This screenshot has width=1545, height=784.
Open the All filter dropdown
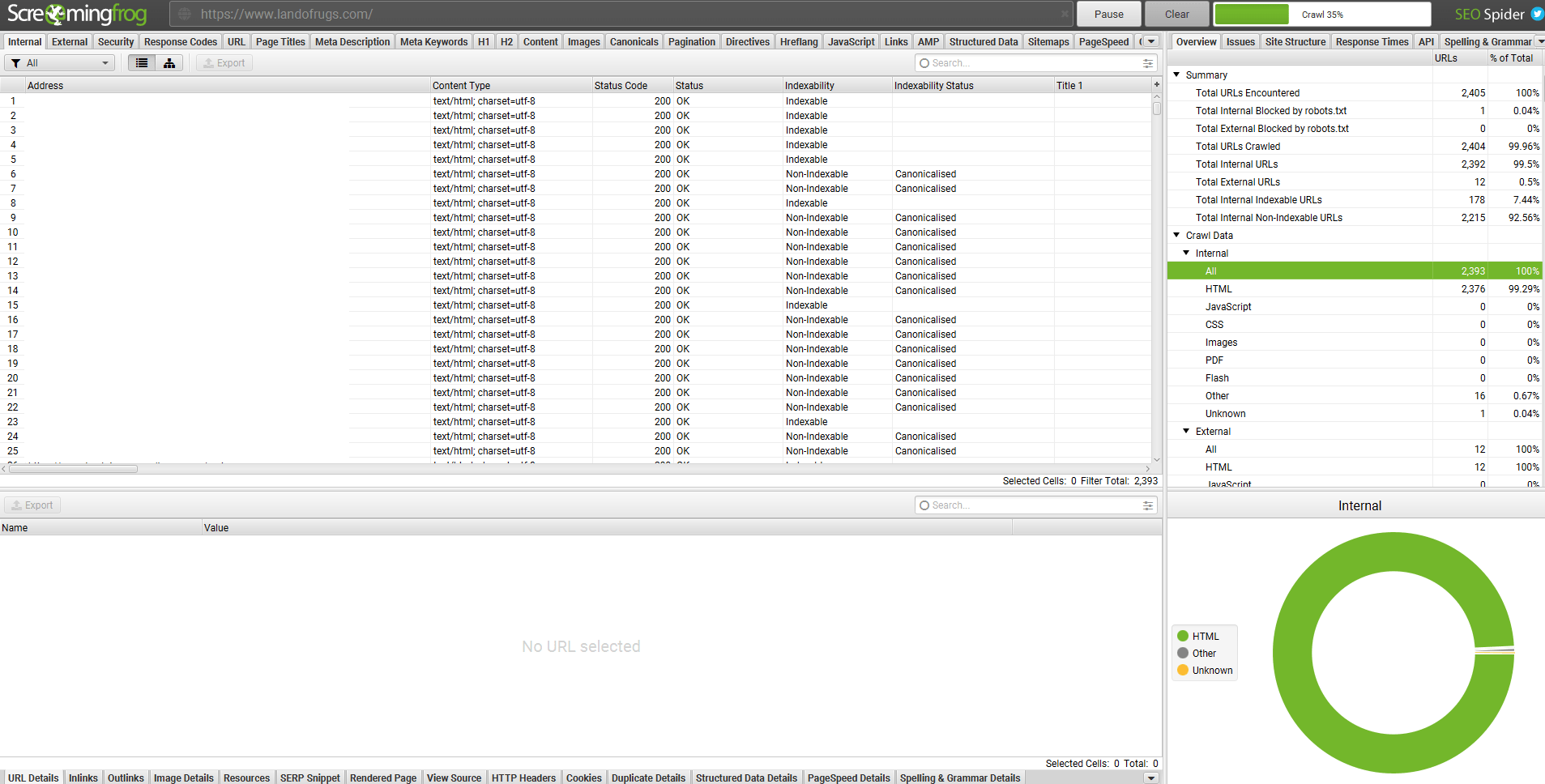104,62
